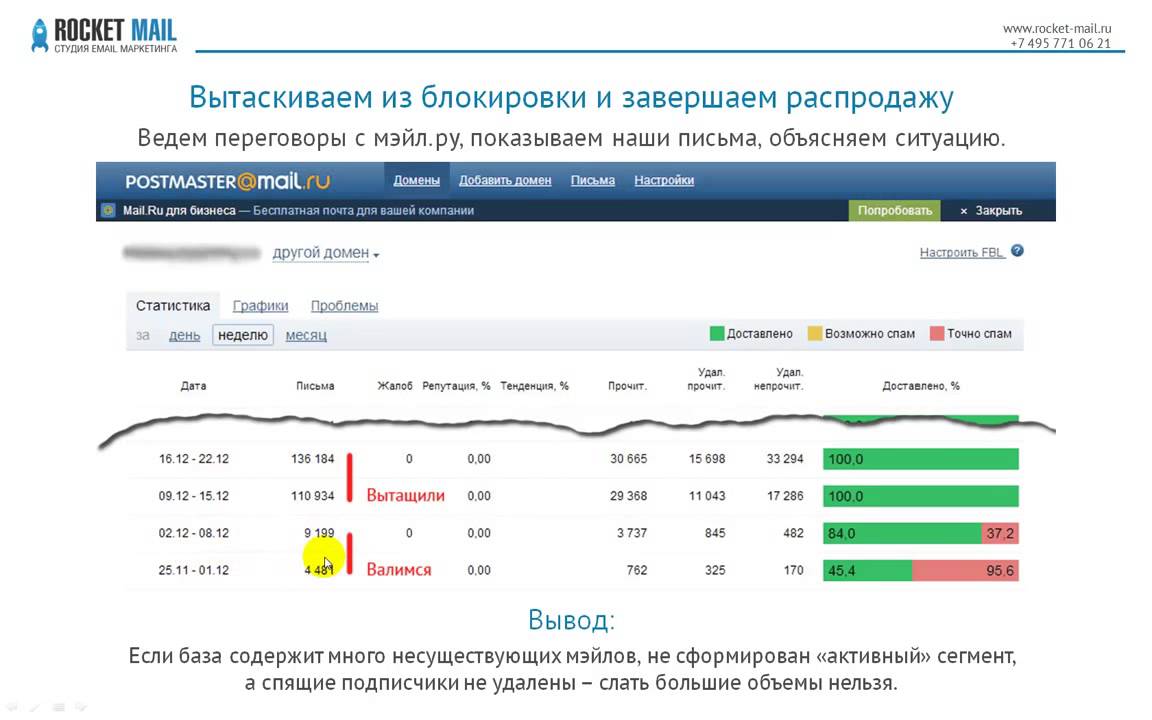Click the Mail.Ru business banner icon

click(108, 210)
